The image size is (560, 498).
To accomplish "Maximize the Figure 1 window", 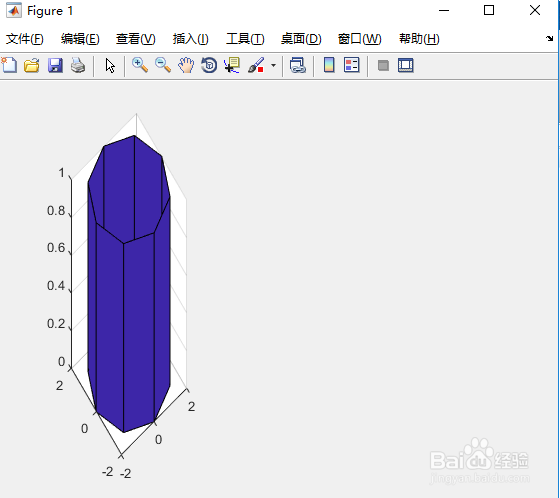I will (x=489, y=10).
